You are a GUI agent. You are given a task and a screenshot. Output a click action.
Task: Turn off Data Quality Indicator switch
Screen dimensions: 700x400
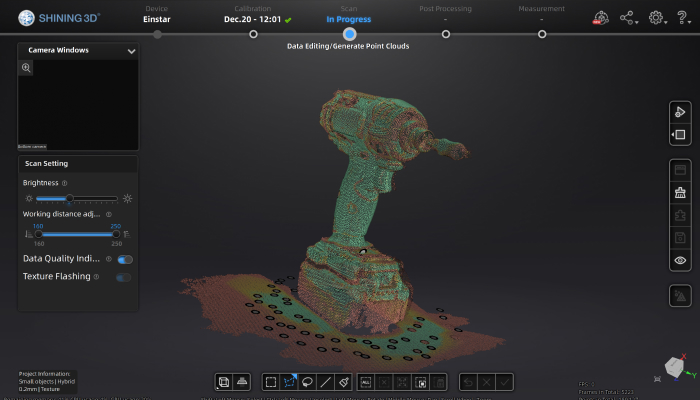[x=125, y=259]
